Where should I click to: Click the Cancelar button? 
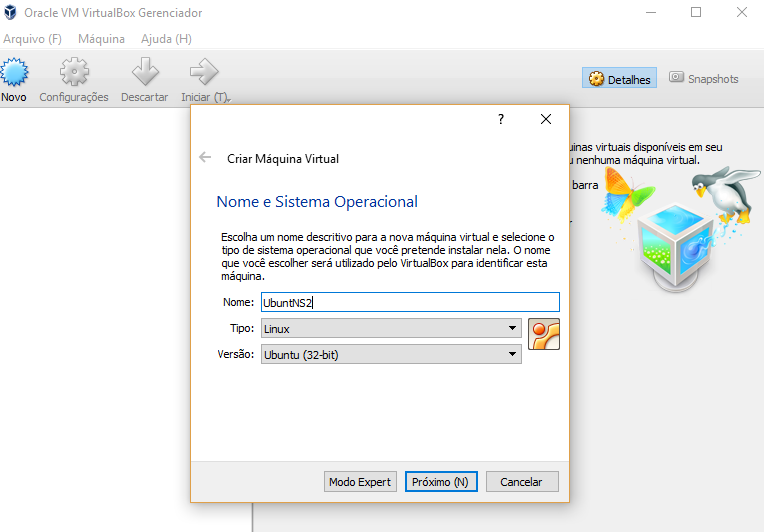[522, 482]
